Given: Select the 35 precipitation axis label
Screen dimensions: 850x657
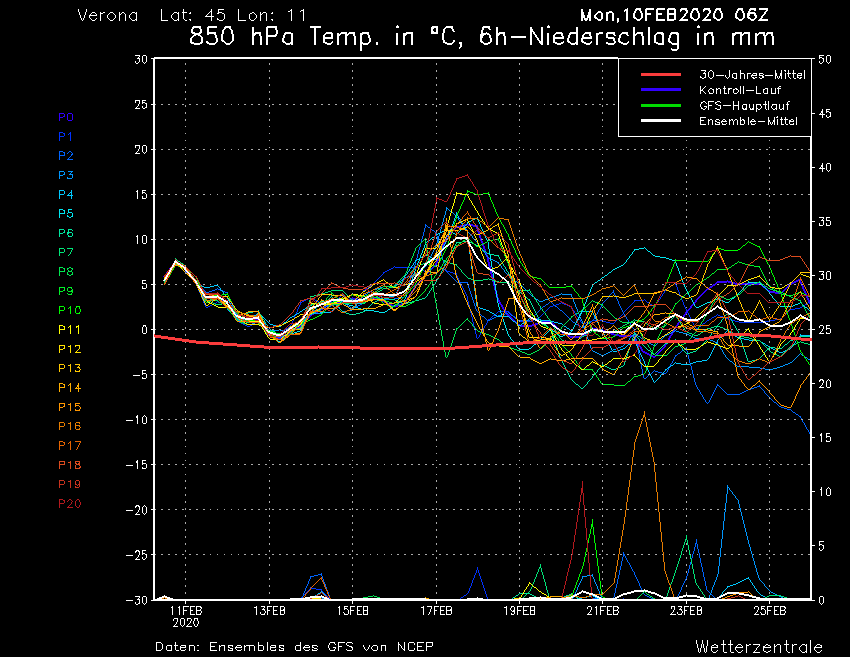Looking at the screenshot, I should click(825, 222).
